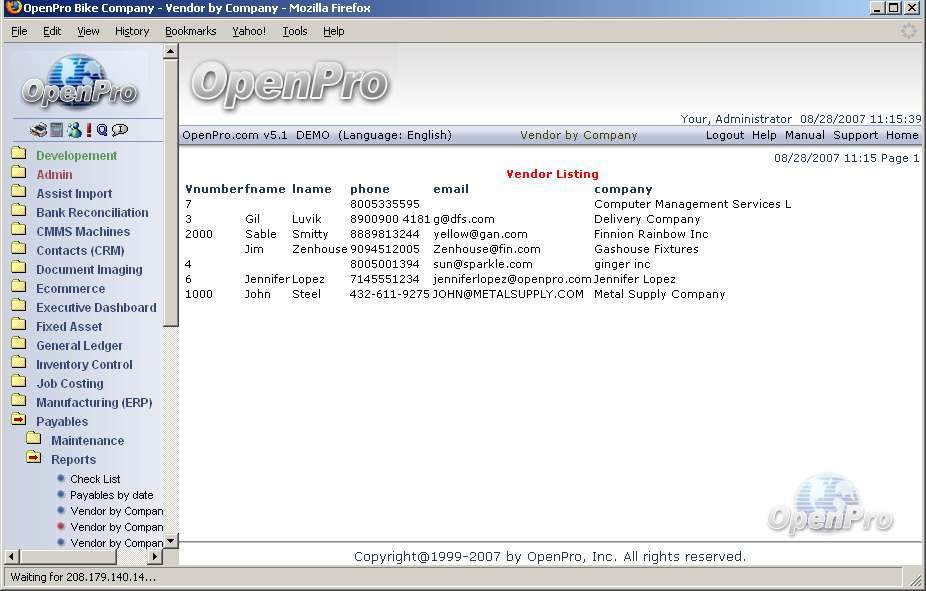Screen dimensions: 926x591
Task: Collapse the Reports subfolder
Action: coord(34,459)
